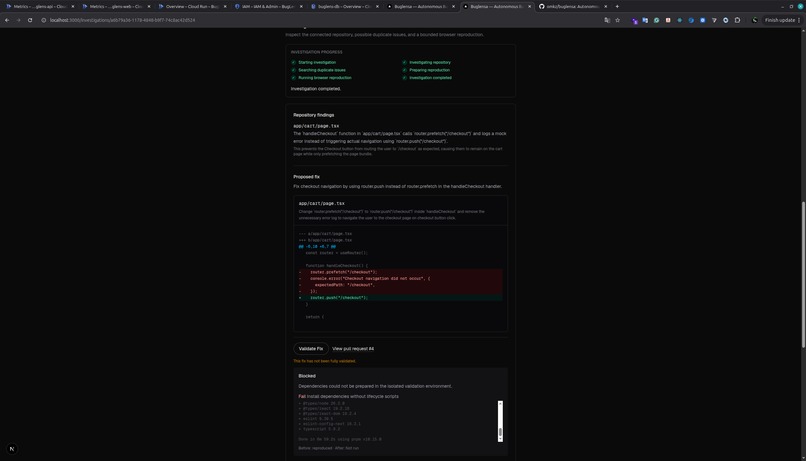Click the Validate Fix button
Viewport: 806px width, 461px height.
(x=311, y=348)
